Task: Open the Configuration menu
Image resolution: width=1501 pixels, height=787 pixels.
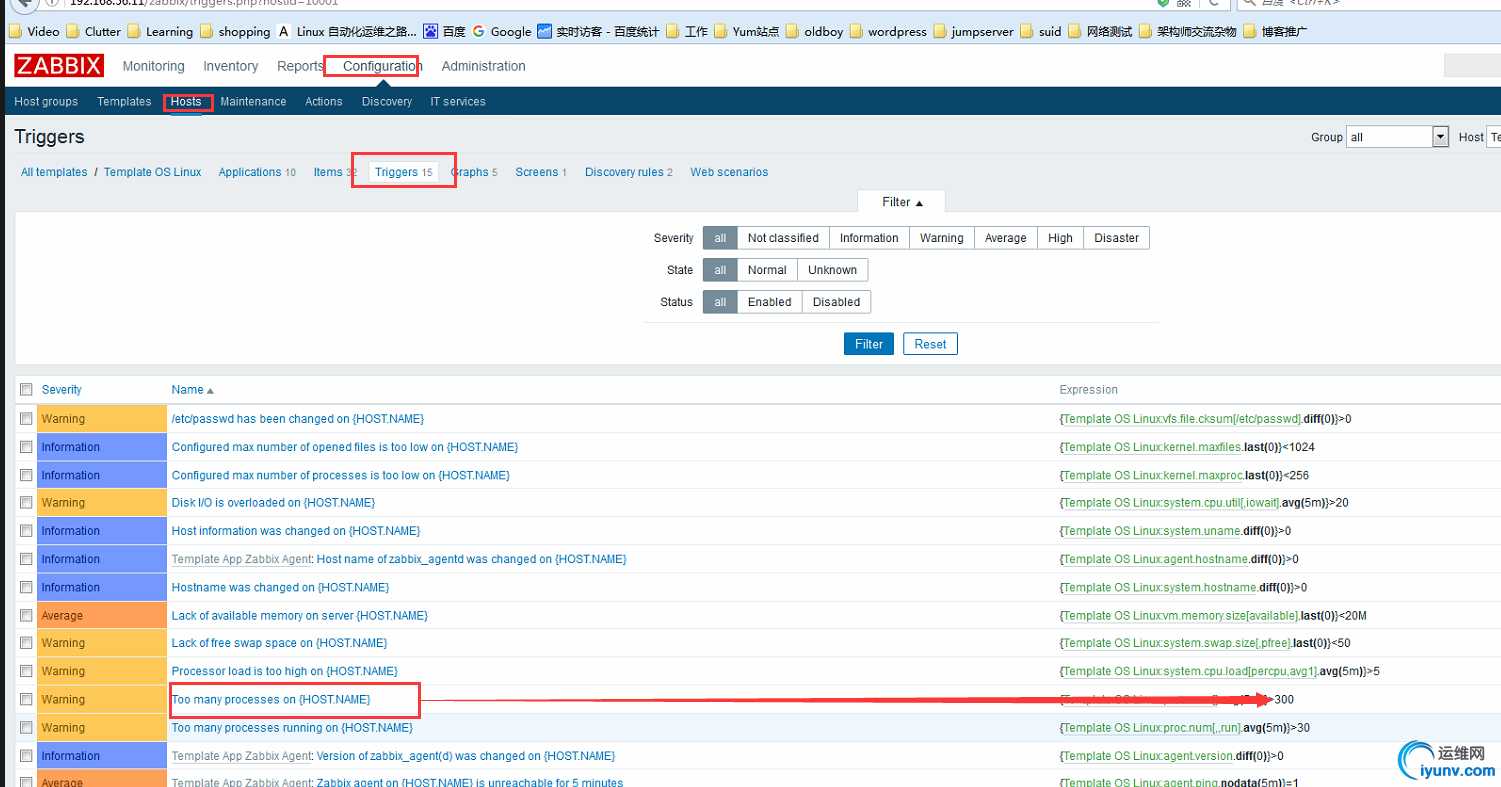Action: click(x=383, y=66)
